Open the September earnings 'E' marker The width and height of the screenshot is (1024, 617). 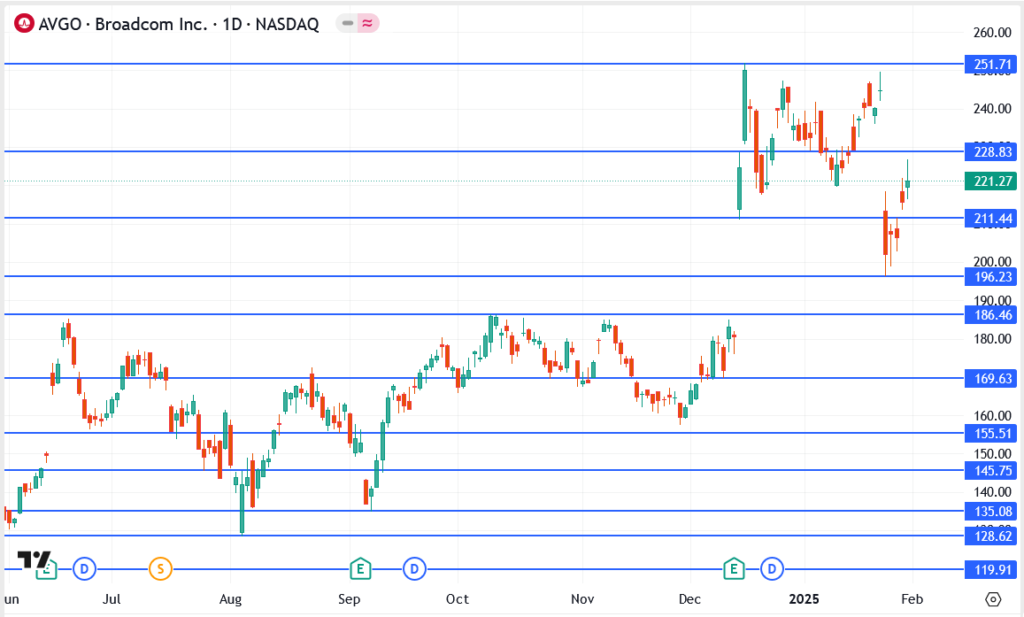(358, 569)
